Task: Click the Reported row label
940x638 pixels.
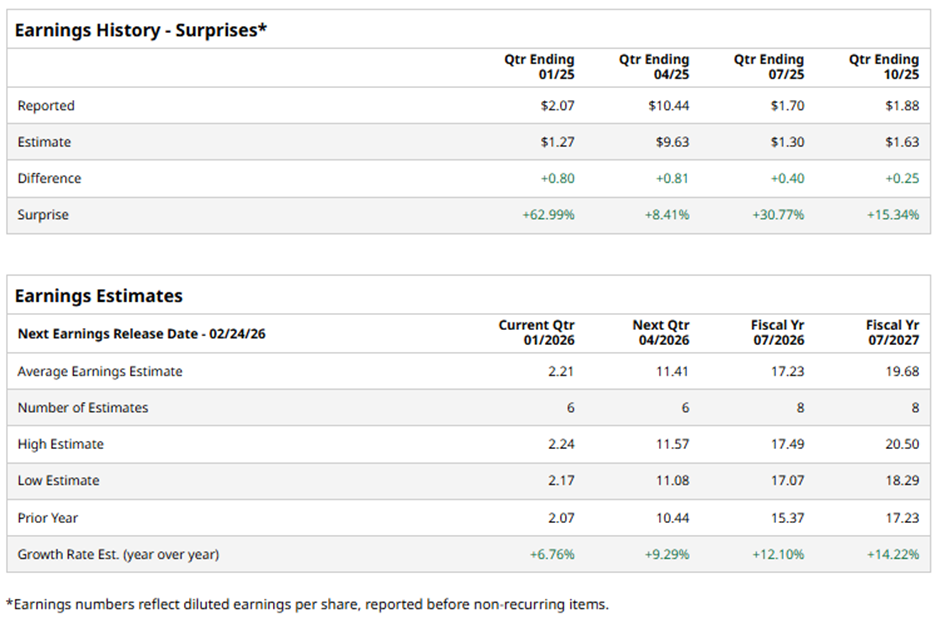Action: 46,106
